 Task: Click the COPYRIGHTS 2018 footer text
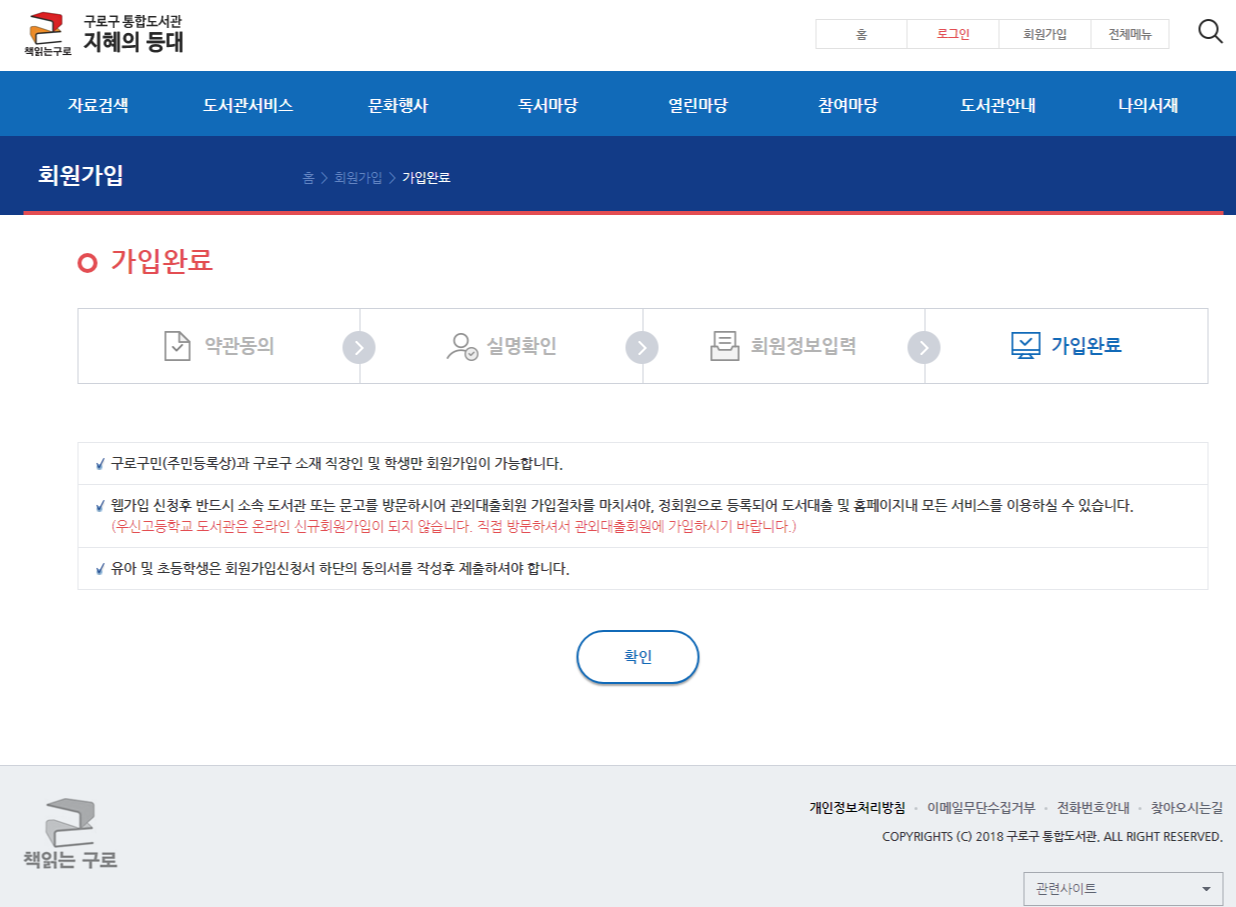pos(1052,836)
